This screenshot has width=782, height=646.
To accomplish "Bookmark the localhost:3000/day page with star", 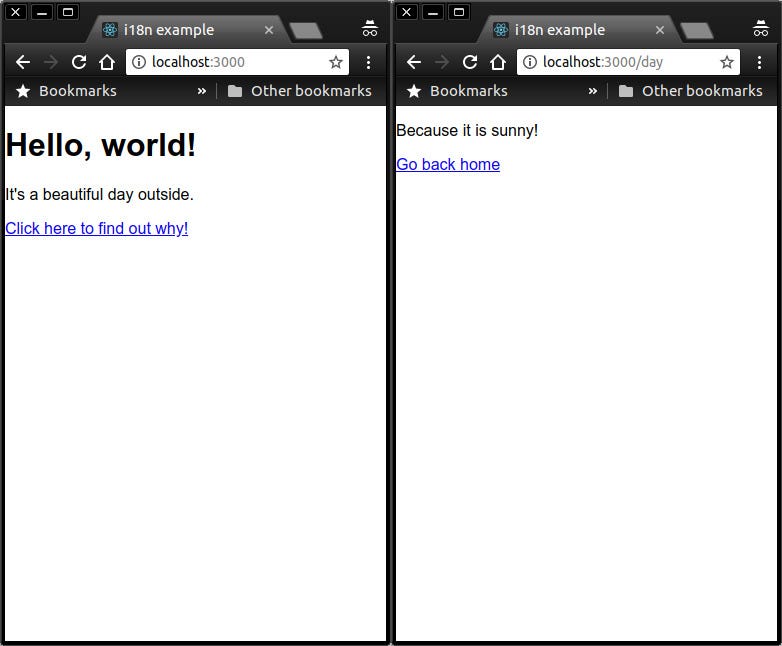I will [x=727, y=62].
